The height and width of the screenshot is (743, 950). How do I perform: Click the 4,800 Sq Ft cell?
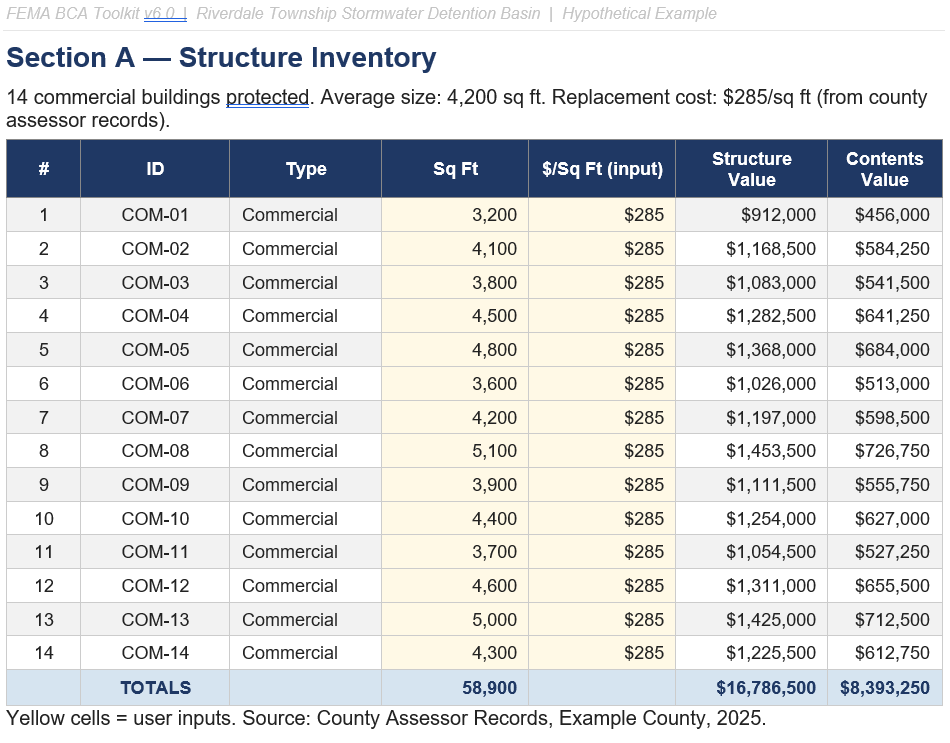click(x=455, y=350)
